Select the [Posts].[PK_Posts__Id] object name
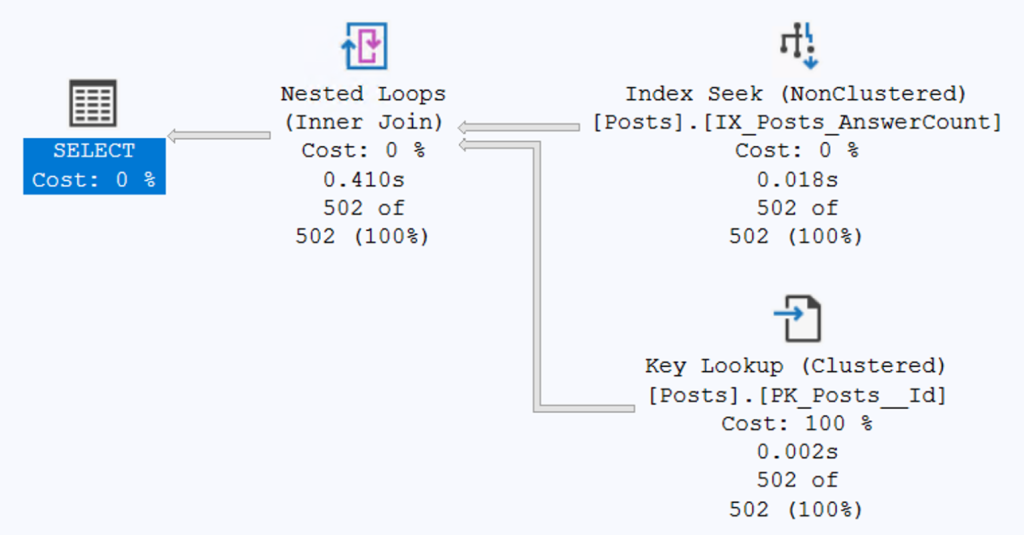 [x=796, y=395]
